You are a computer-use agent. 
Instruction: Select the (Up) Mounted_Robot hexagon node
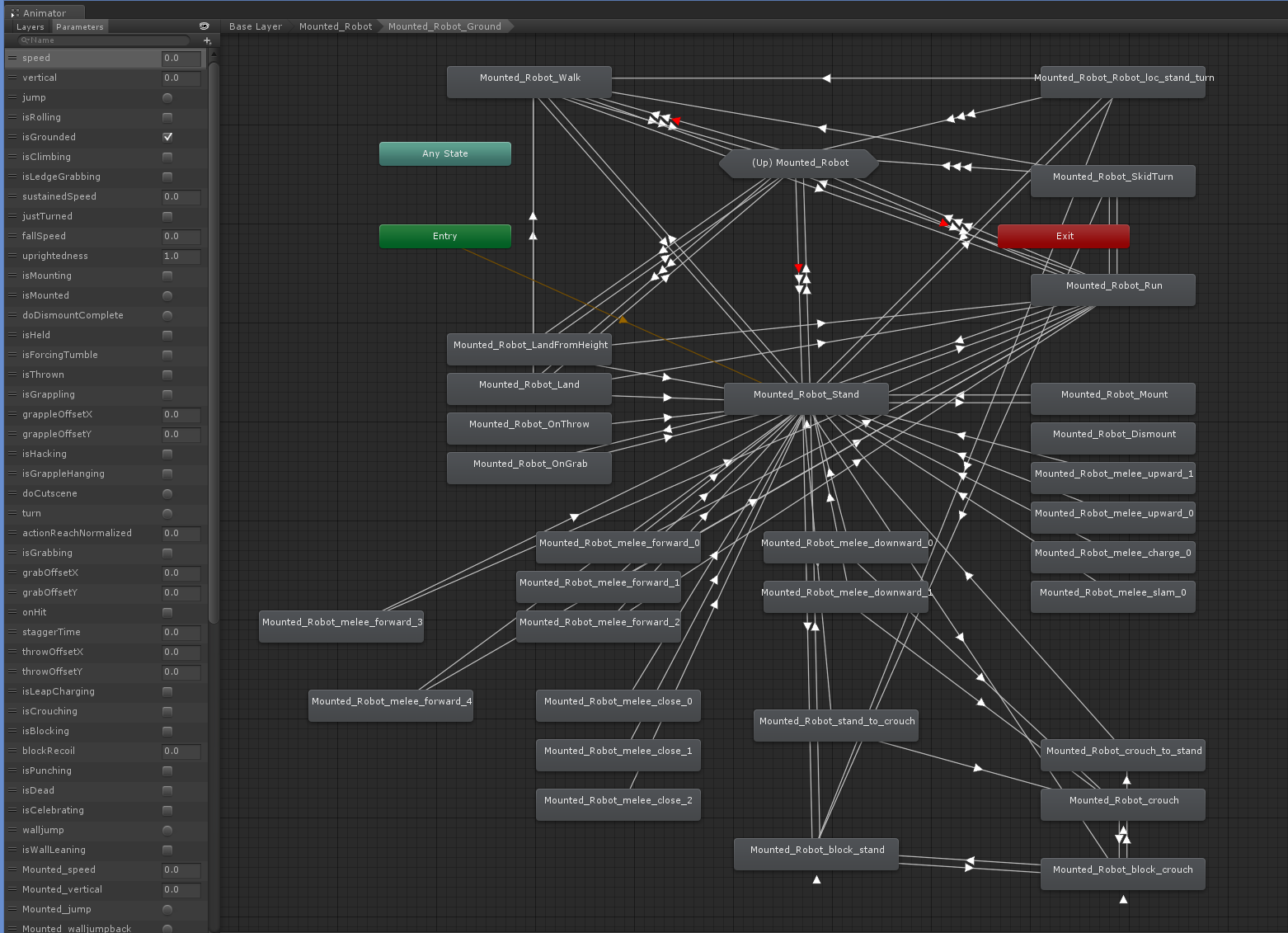click(x=800, y=163)
